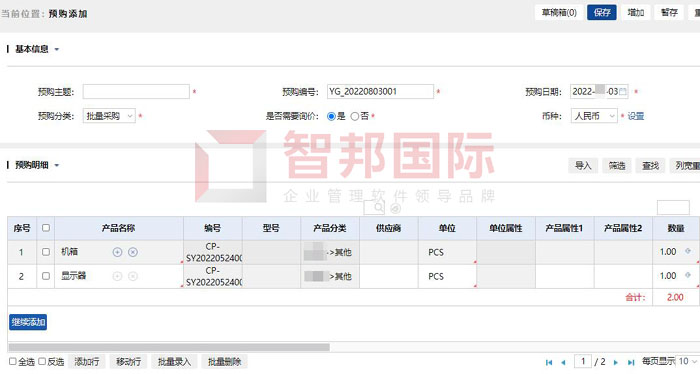
Task: Open the 草稿箱(0) drafts box
Action: pos(559,12)
